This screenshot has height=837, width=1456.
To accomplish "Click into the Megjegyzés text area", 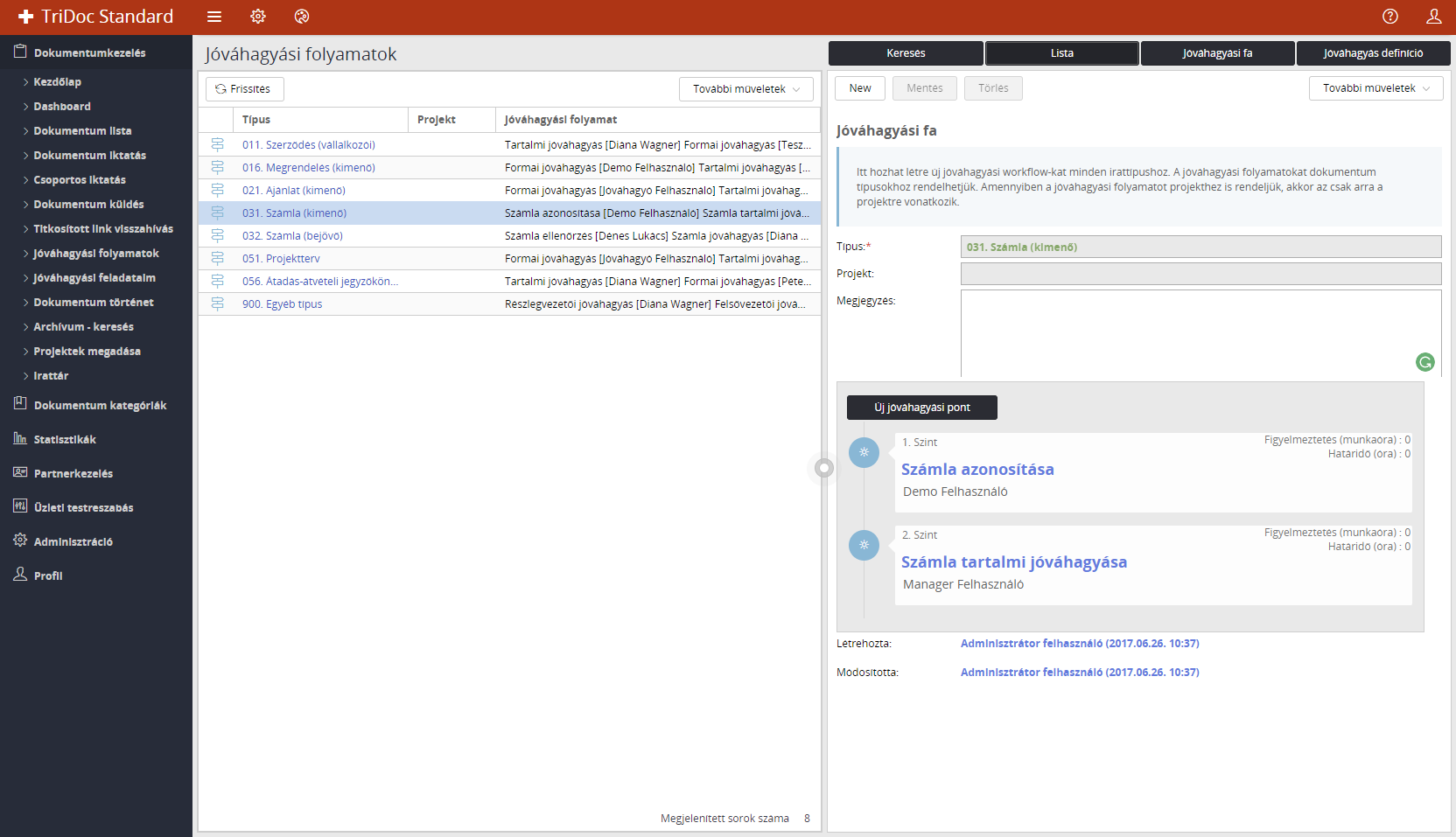I will [x=1201, y=333].
